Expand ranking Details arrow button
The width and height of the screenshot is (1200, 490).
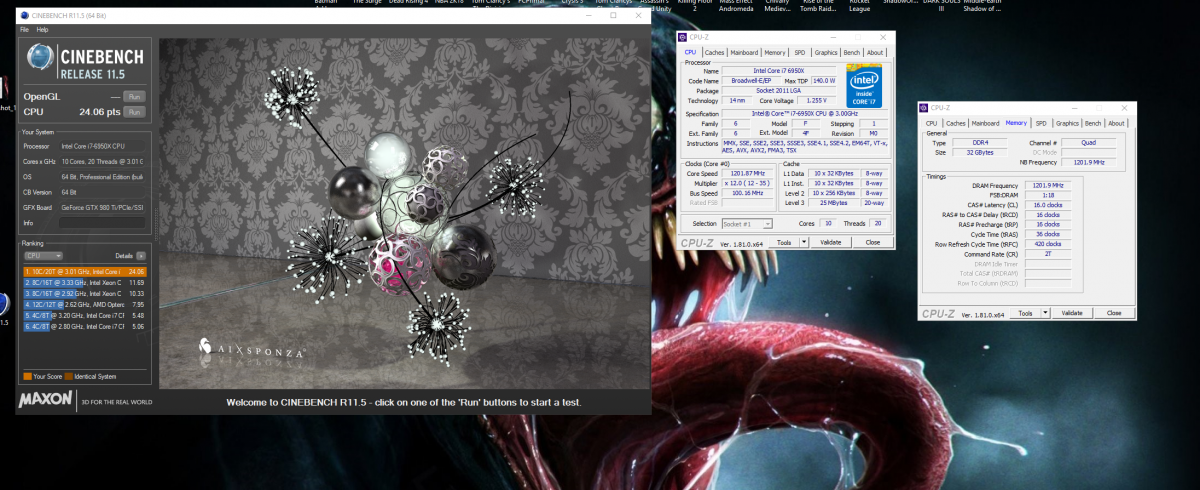coord(142,256)
